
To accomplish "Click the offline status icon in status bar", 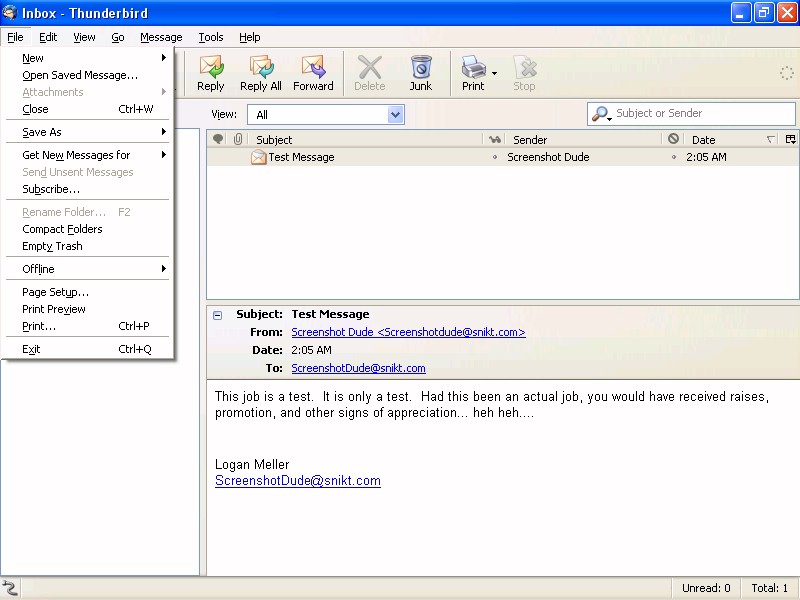I will coord(10,588).
